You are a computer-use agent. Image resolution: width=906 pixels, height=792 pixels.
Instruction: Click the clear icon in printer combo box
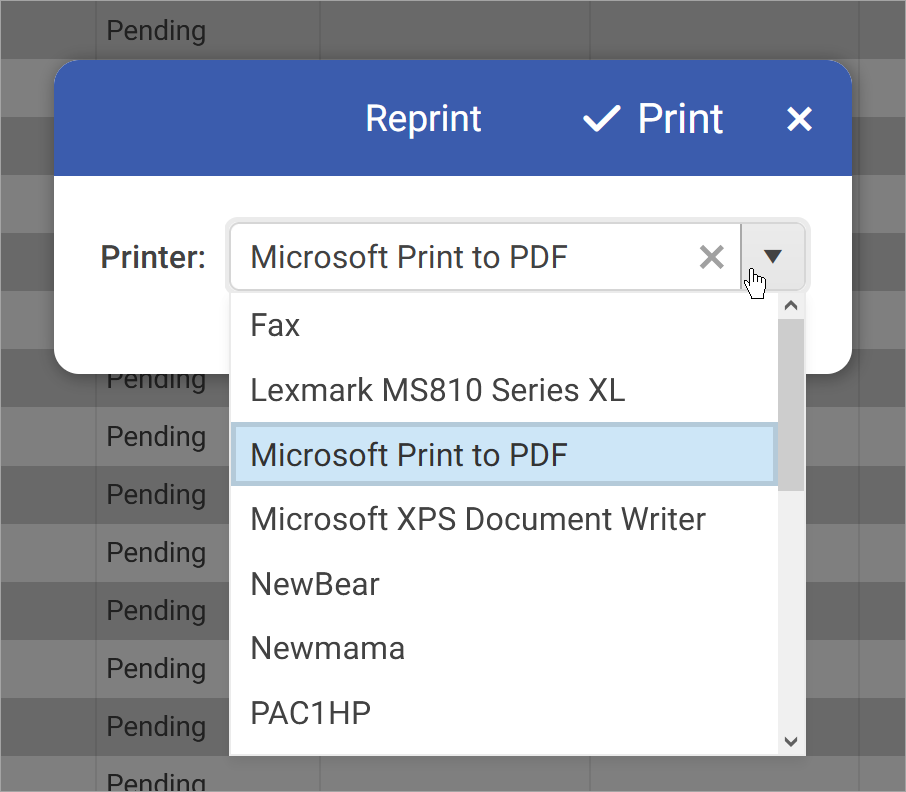[x=711, y=257]
